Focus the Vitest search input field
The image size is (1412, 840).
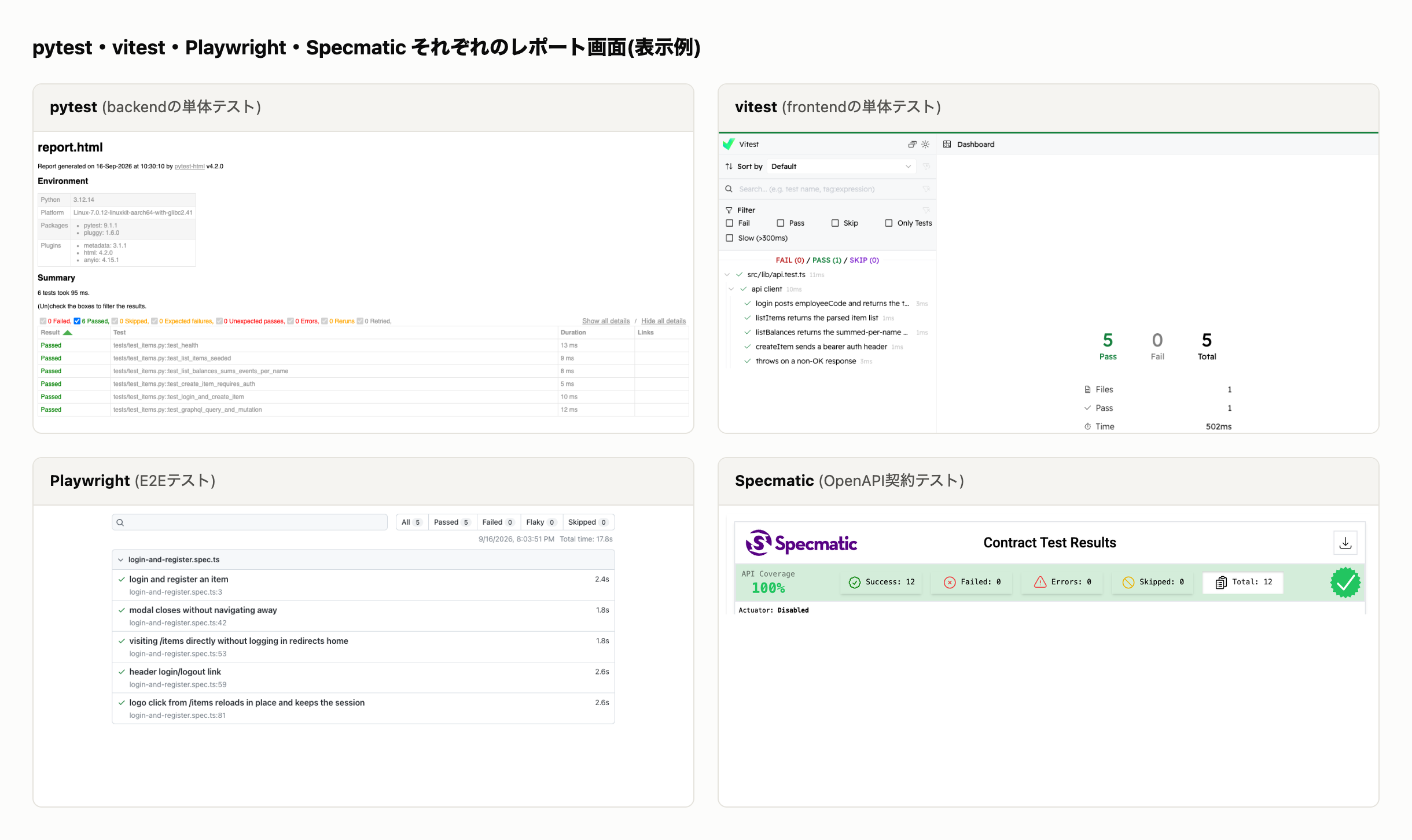coord(829,189)
